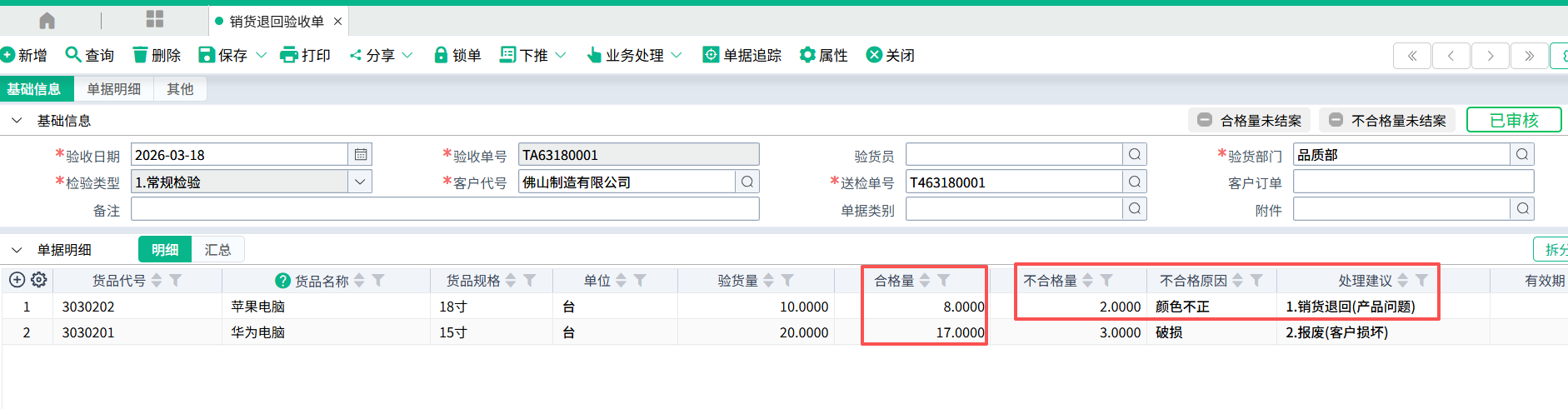Open the 业务处理 dropdown menu

tap(635, 55)
